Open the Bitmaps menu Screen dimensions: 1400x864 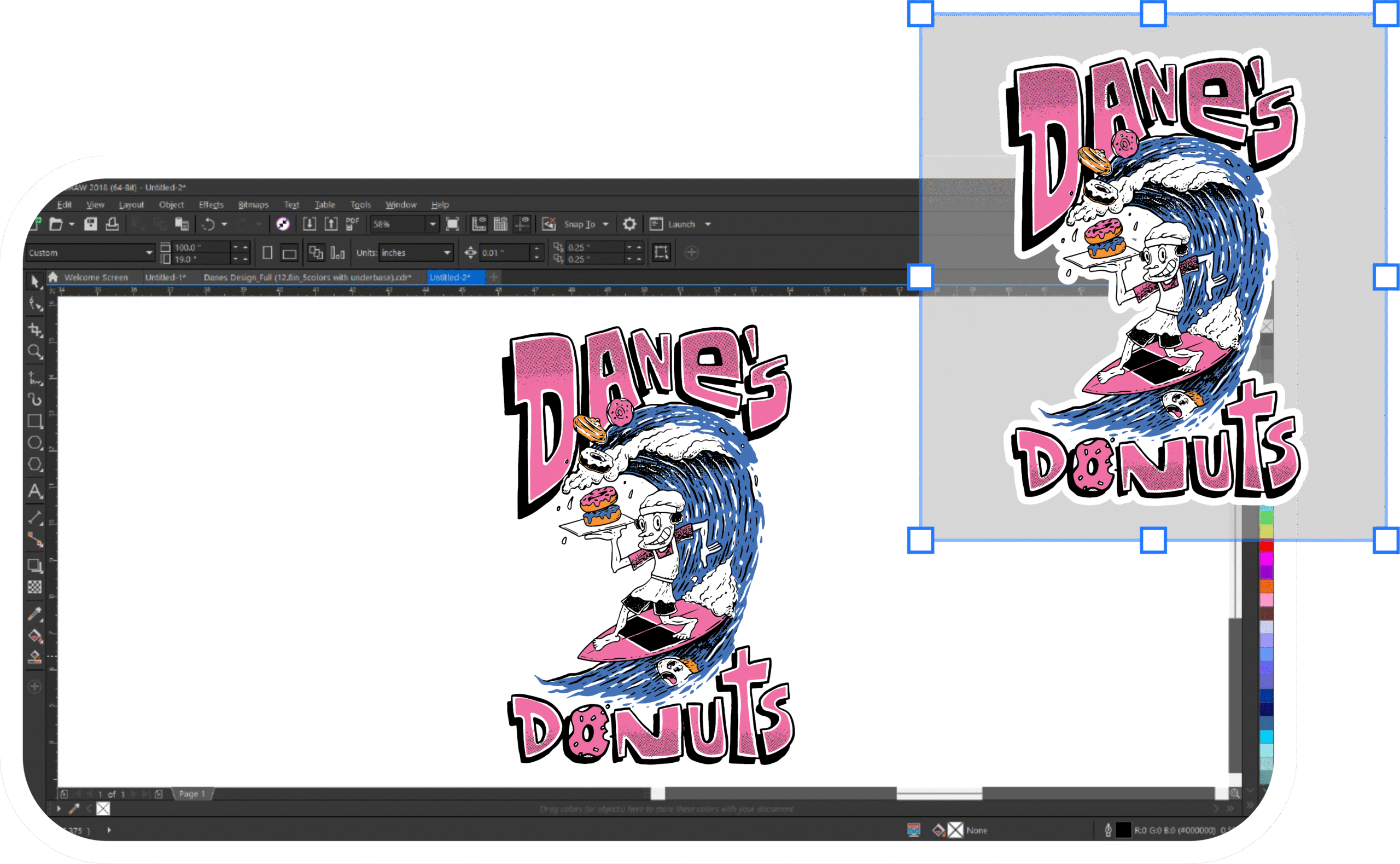[253, 205]
